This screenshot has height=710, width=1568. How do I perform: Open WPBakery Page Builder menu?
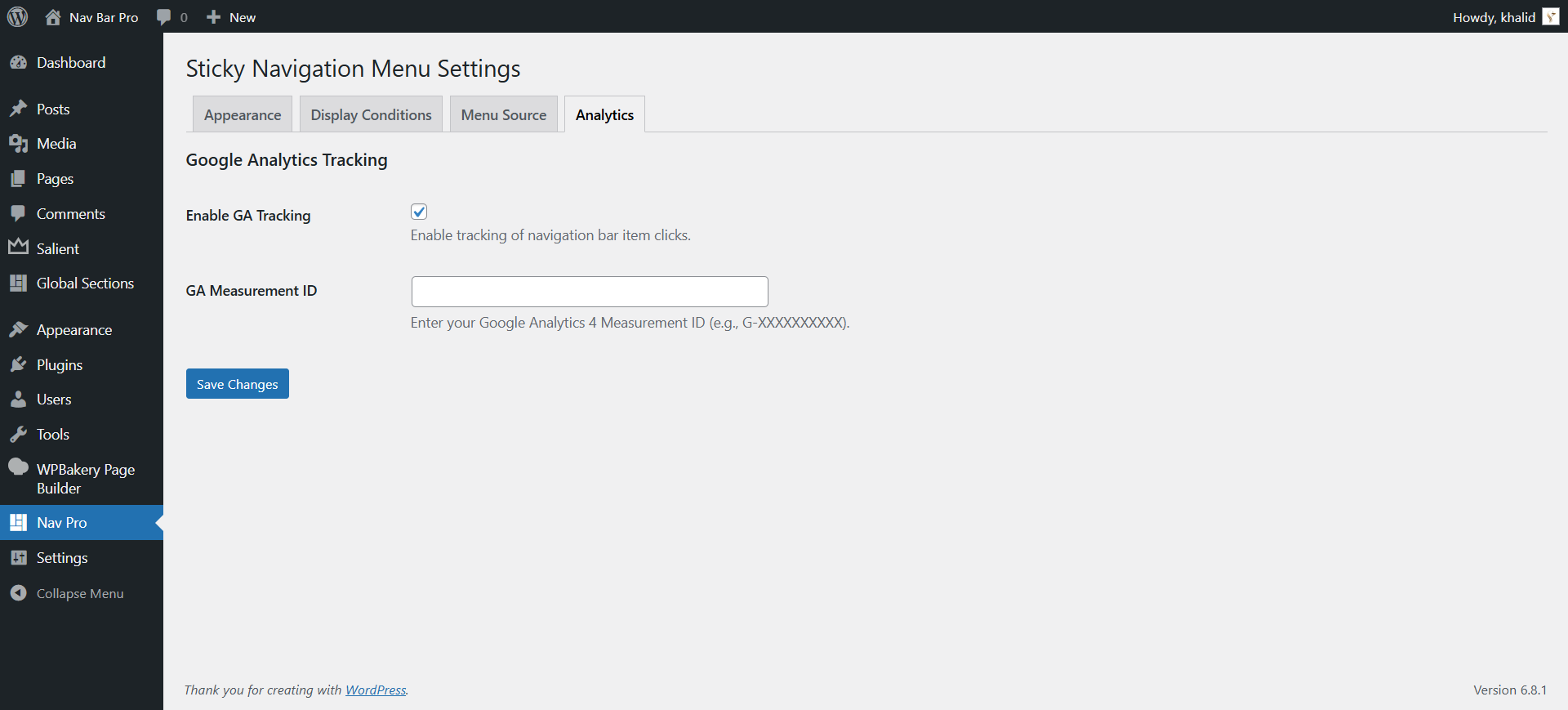pos(82,478)
